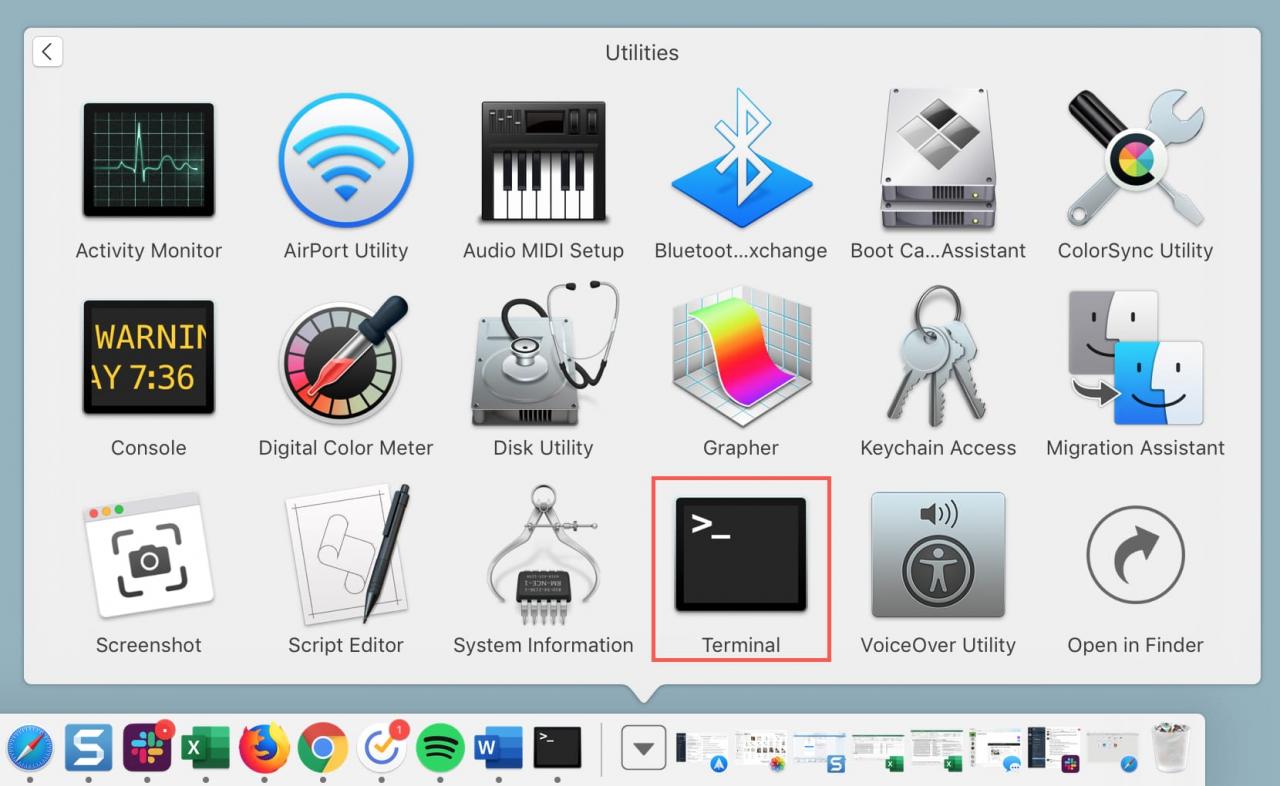Image resolution: width=1280 pixels, height=786 pixels.
Task: Open Disk Utility
Action: (545, 355)
